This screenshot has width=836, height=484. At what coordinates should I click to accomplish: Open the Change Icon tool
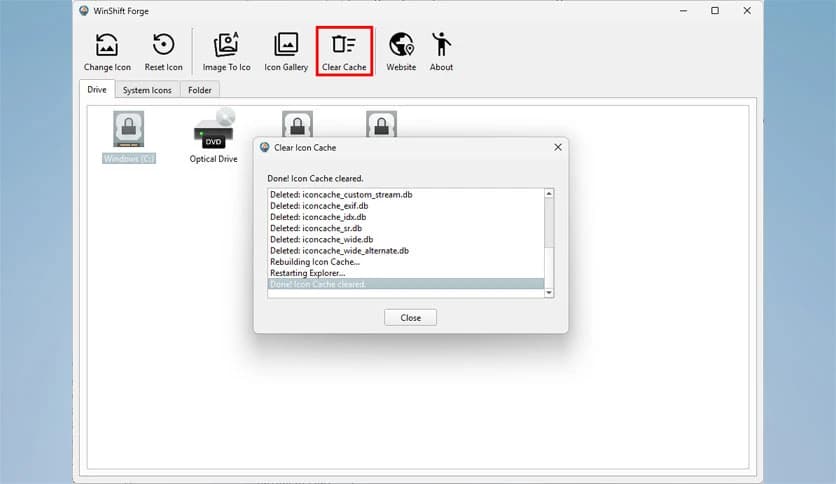pyautogui.click(x=107, y=52)
